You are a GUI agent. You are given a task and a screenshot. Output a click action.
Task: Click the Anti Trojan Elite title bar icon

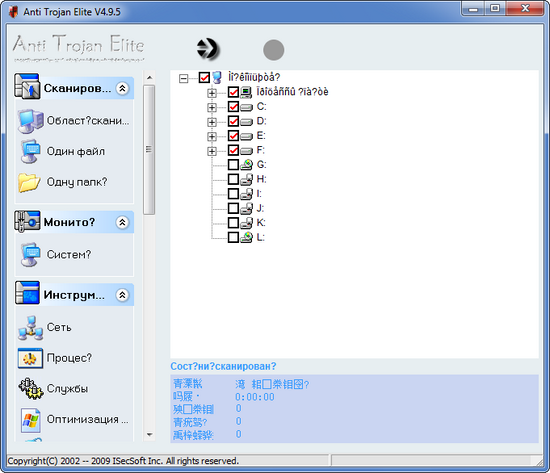coord(13,12)
